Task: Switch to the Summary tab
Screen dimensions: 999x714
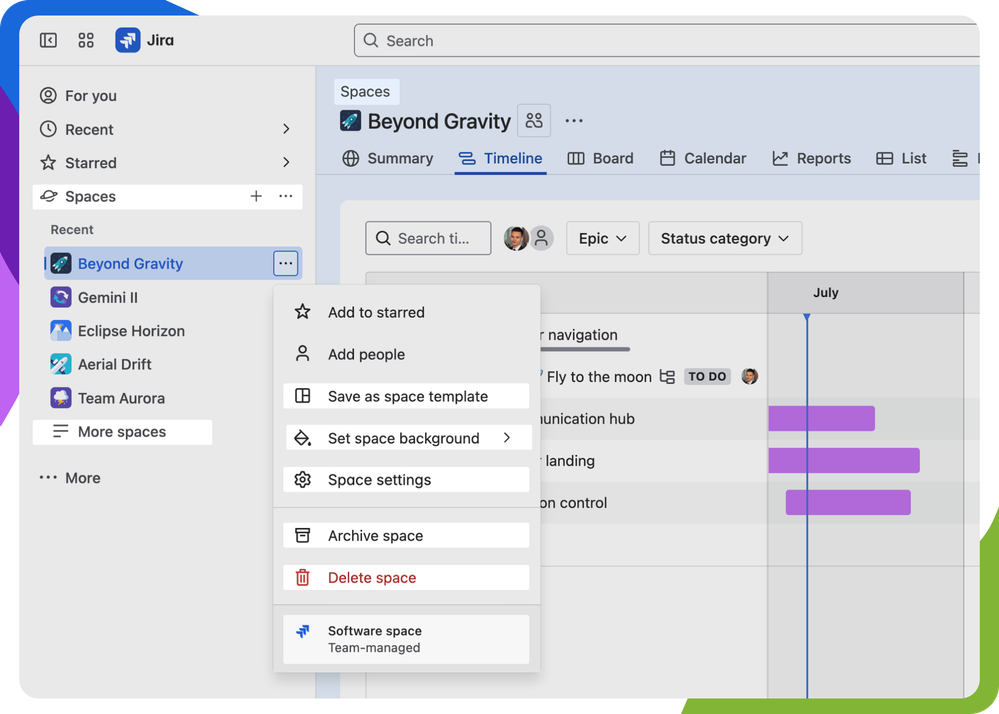Action: click(x=387, y=158)
